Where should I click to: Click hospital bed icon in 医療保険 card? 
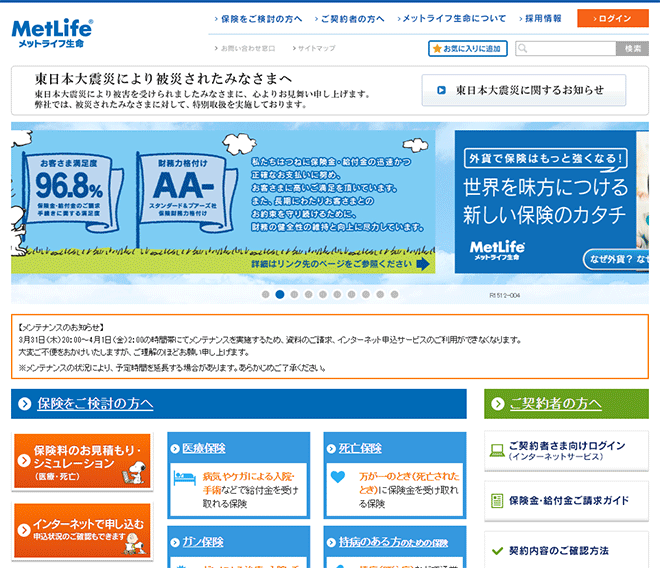coord(185,478)
